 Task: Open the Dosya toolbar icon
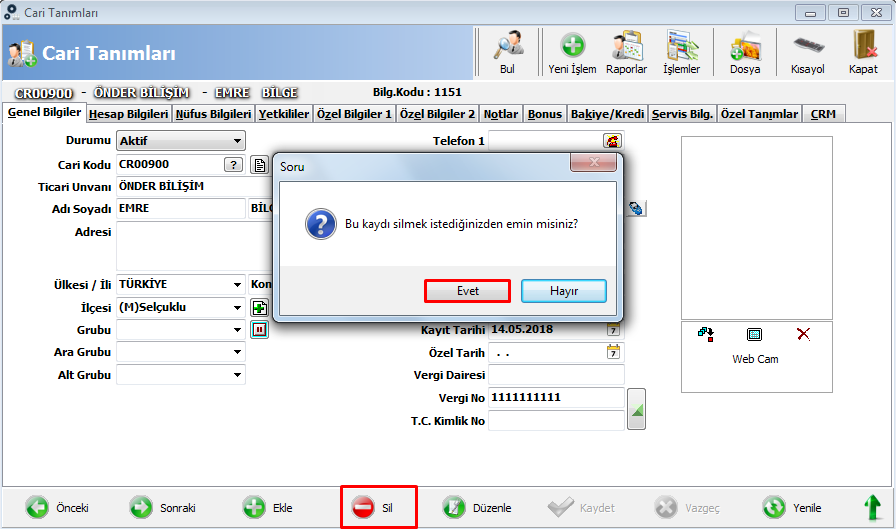tap(745, 46)
